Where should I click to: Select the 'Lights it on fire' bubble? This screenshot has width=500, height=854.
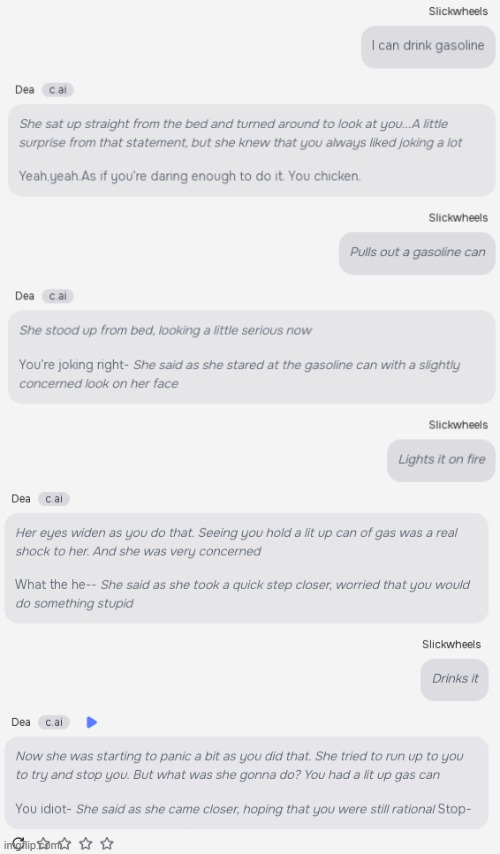coord(441,460)
